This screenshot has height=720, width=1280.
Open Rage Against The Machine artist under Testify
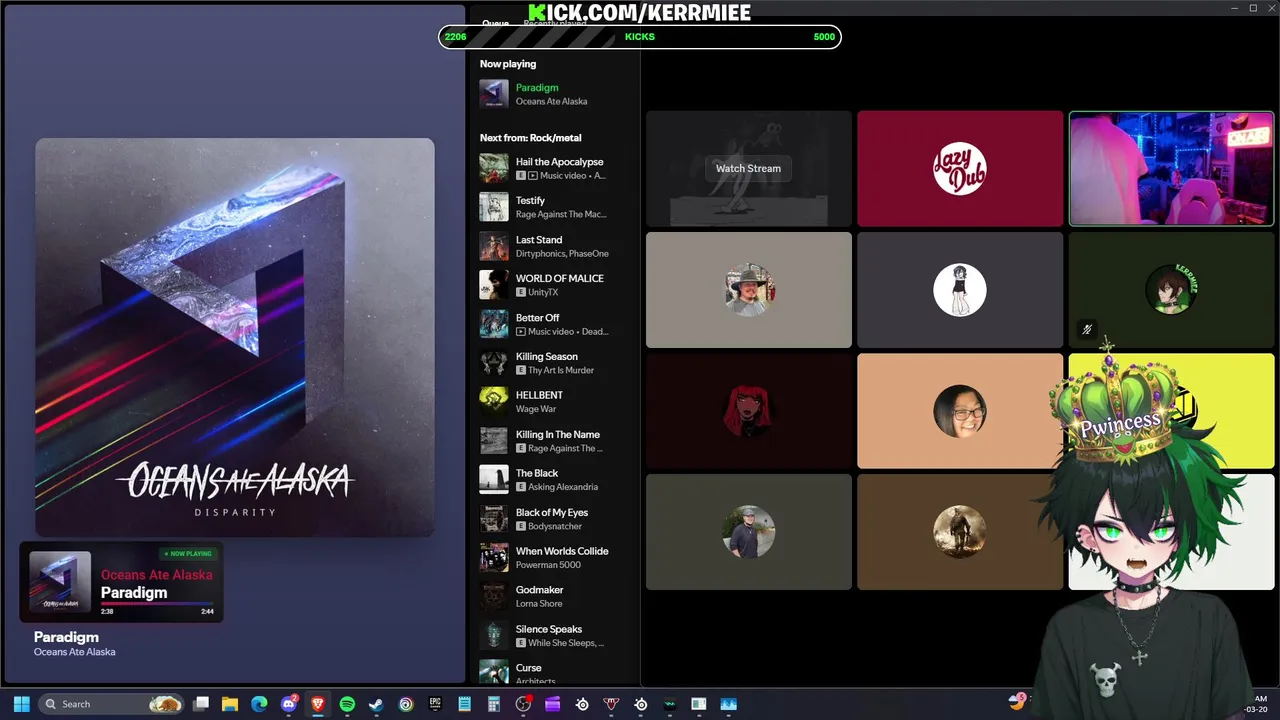(x=561, y=214)
